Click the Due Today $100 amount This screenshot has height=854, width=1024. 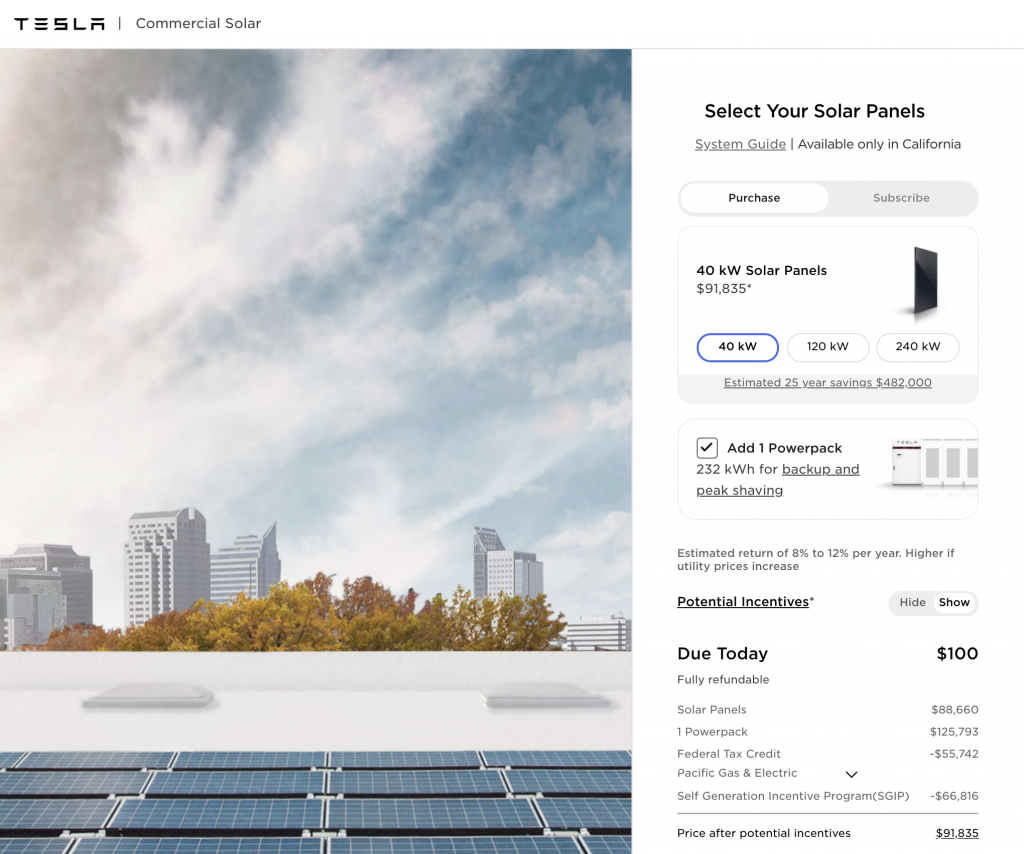pos(957,654)
